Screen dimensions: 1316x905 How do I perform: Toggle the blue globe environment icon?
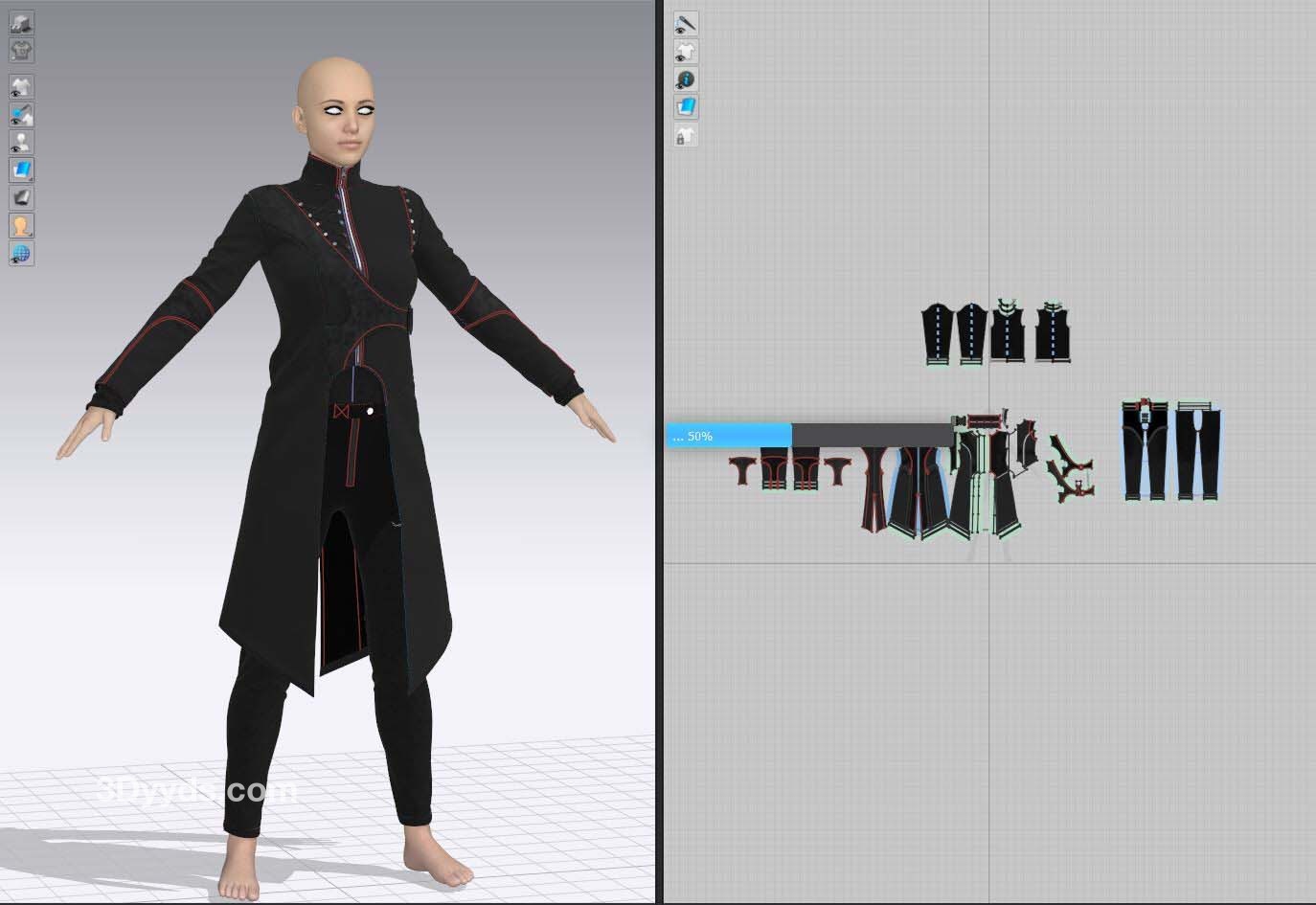click(21, 254)
